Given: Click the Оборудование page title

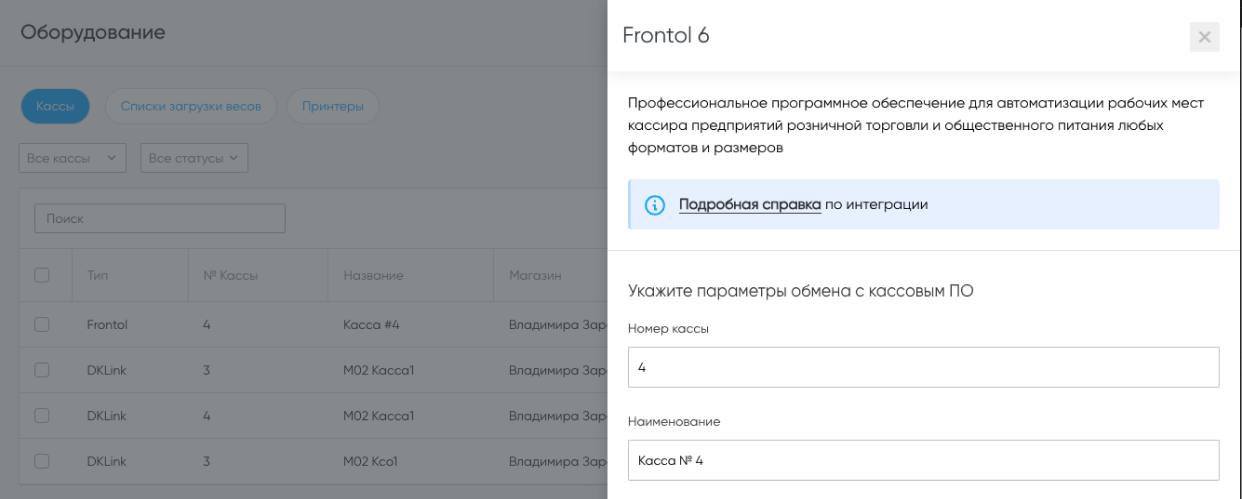Looking at the screenshot, I should (x=93, y=33).
